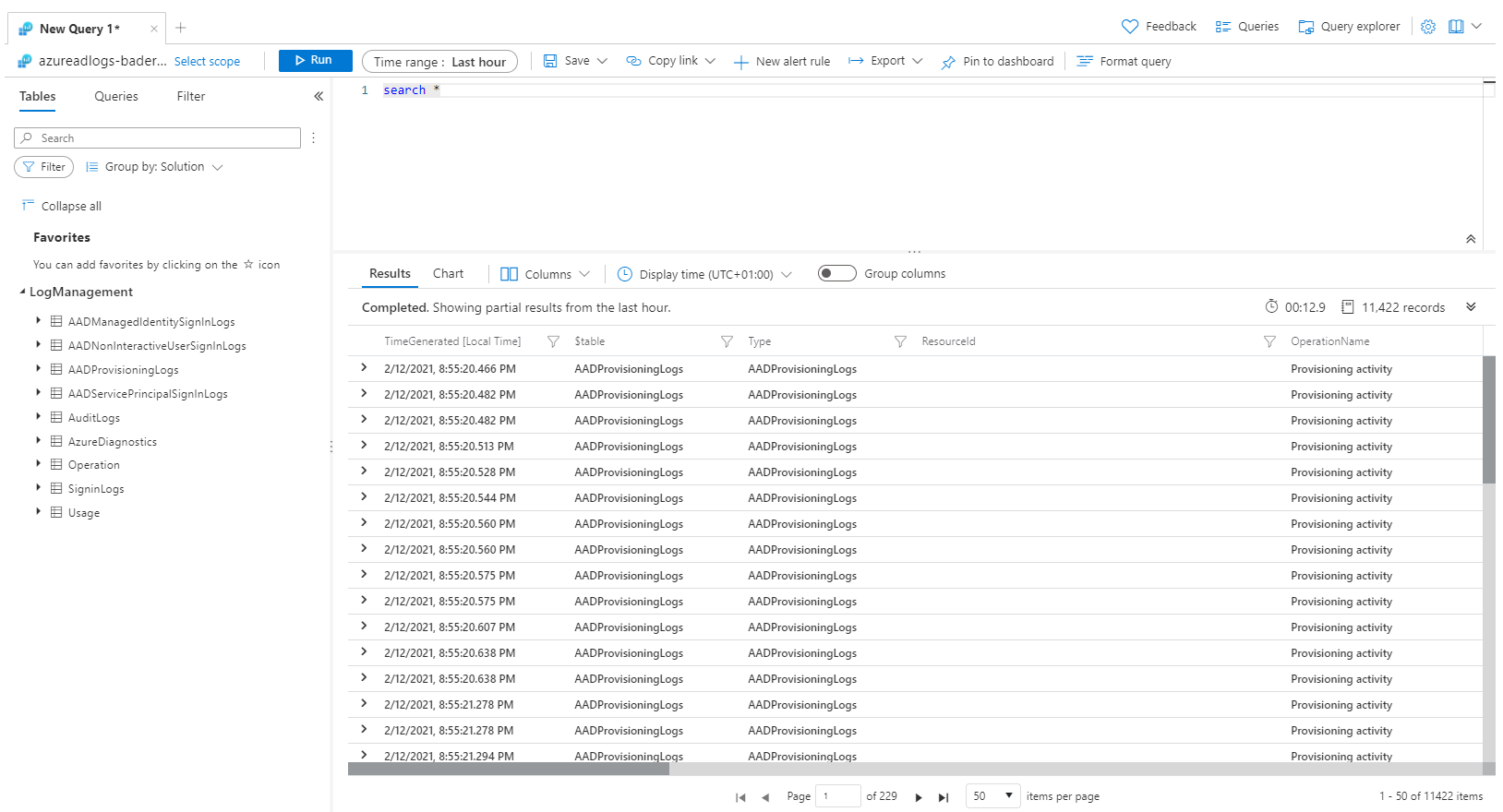Click the Select scope link
The width and height of the screenshot is (1503, 812).
(207, 62)
